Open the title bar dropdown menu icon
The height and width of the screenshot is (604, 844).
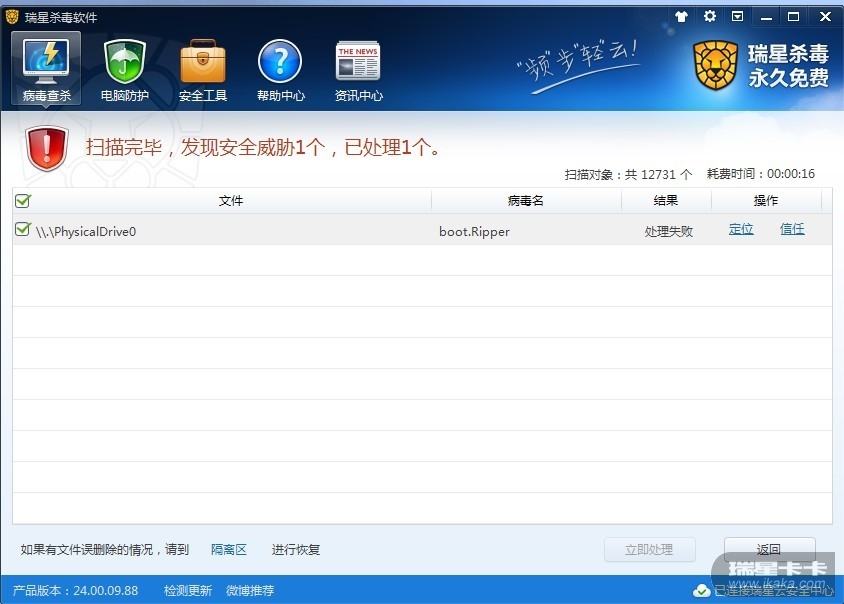click(x=737, y=16)
